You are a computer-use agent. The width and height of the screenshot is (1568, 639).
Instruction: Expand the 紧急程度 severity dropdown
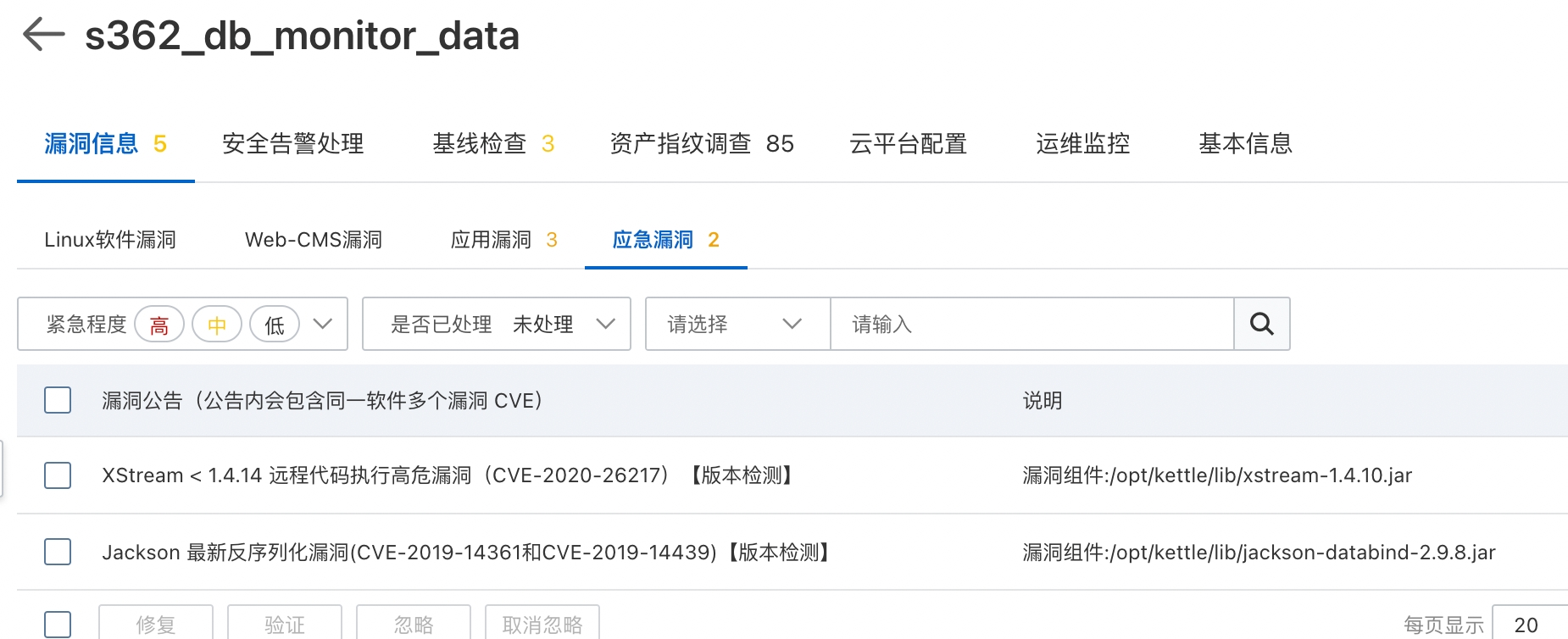coord(322,324)
